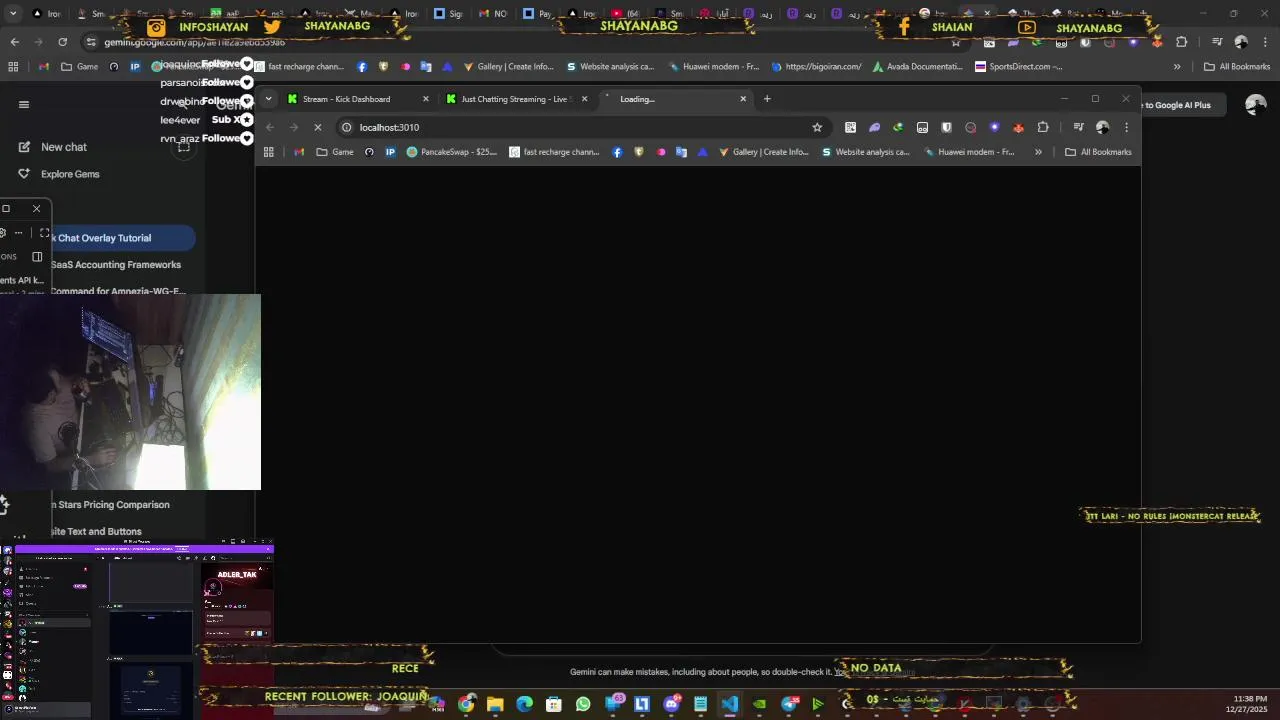This screenshot has width=1280, height=720.
Task: Open the Extensions puzzle icon in front window
Action: [x=1043, y=127]
